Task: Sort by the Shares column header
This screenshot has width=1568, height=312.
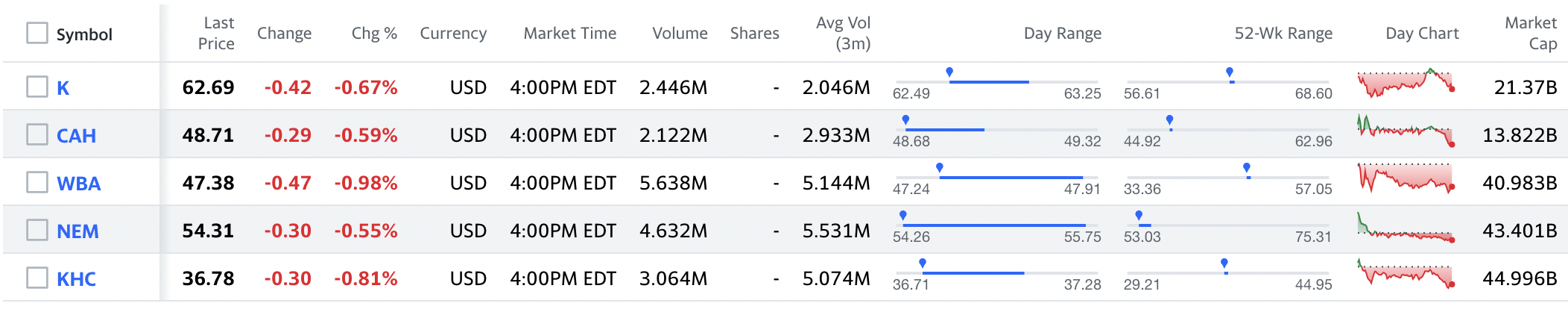Action: coord(754,34)
